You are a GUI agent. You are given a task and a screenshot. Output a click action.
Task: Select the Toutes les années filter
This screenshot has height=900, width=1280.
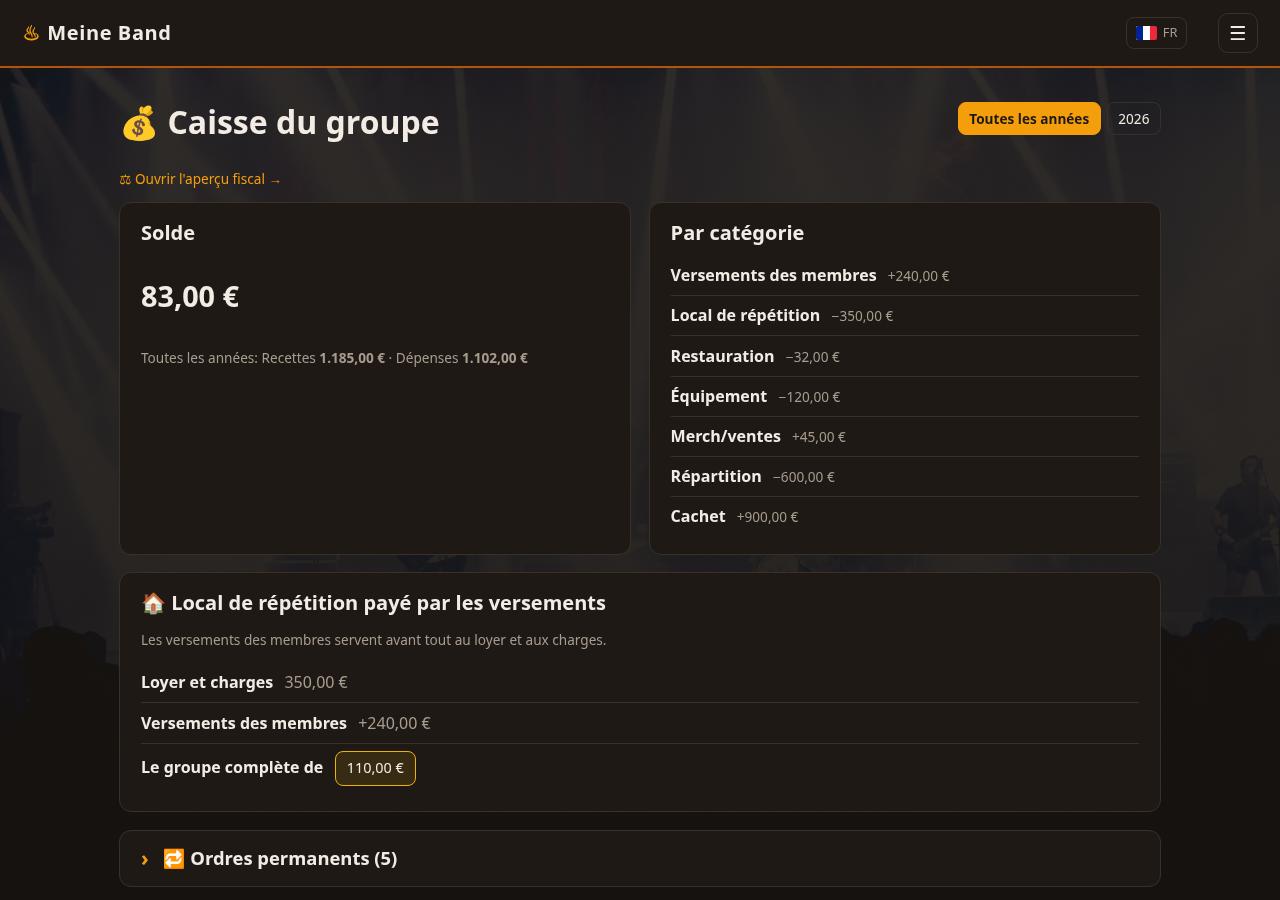pos(1029,119)
